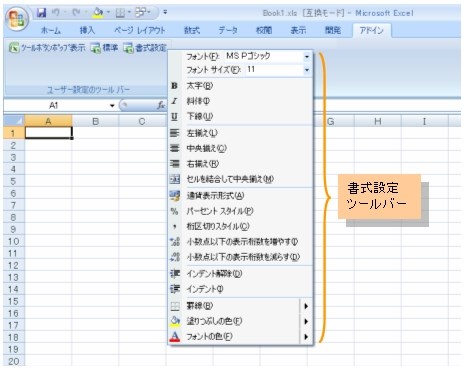Open the font name dropdown arrow
Image resolution: width=465 pixels, height=370 pixels.
tap(307, 57)
